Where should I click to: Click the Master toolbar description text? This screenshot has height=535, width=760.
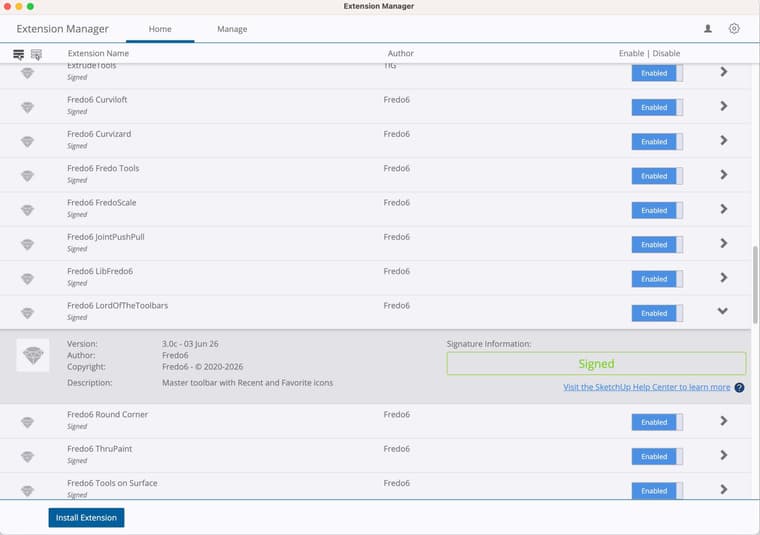point(248,383)
